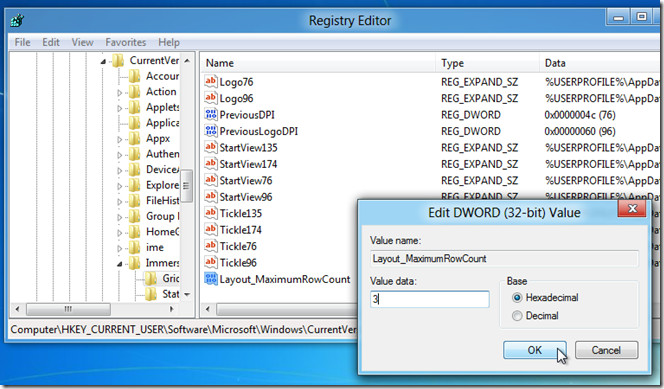
Task: Click the ime folder icon
Action: 135,247
